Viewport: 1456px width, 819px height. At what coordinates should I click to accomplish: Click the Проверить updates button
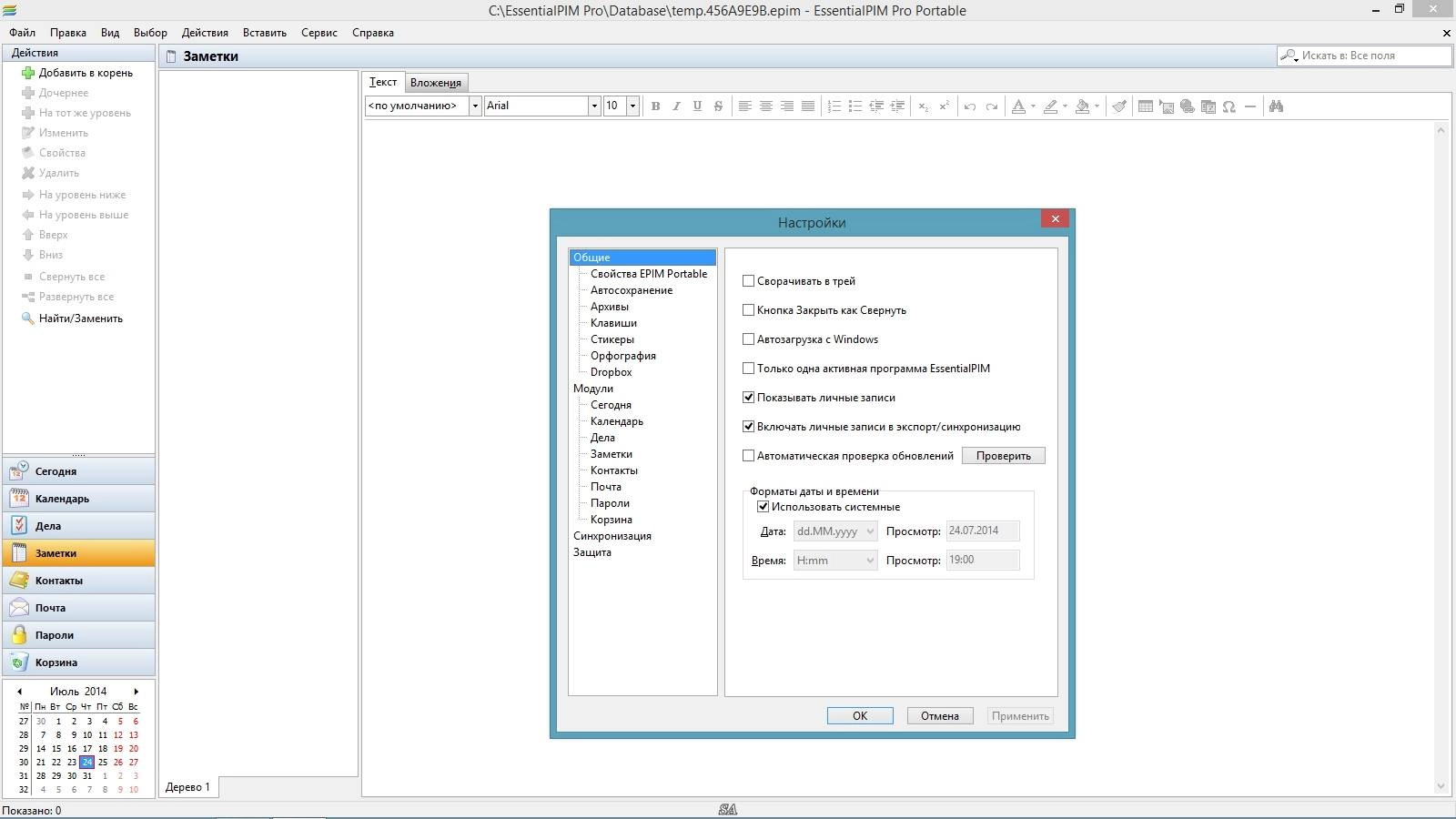[1004, 456]
